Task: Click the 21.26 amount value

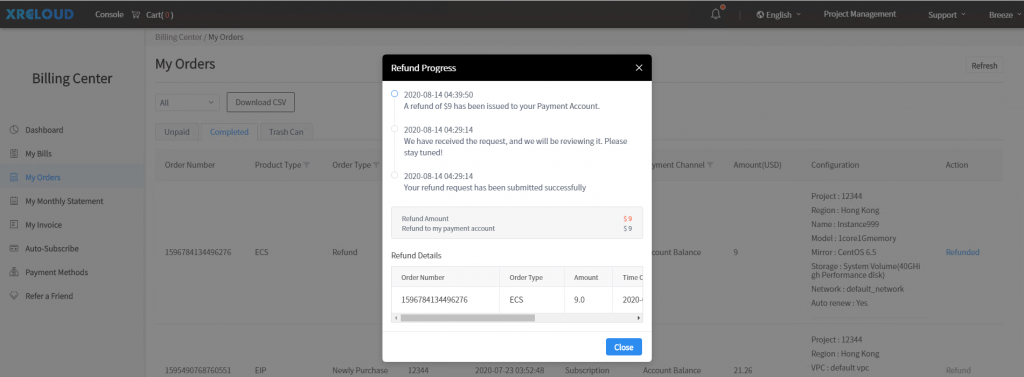Action: (743, 370)
